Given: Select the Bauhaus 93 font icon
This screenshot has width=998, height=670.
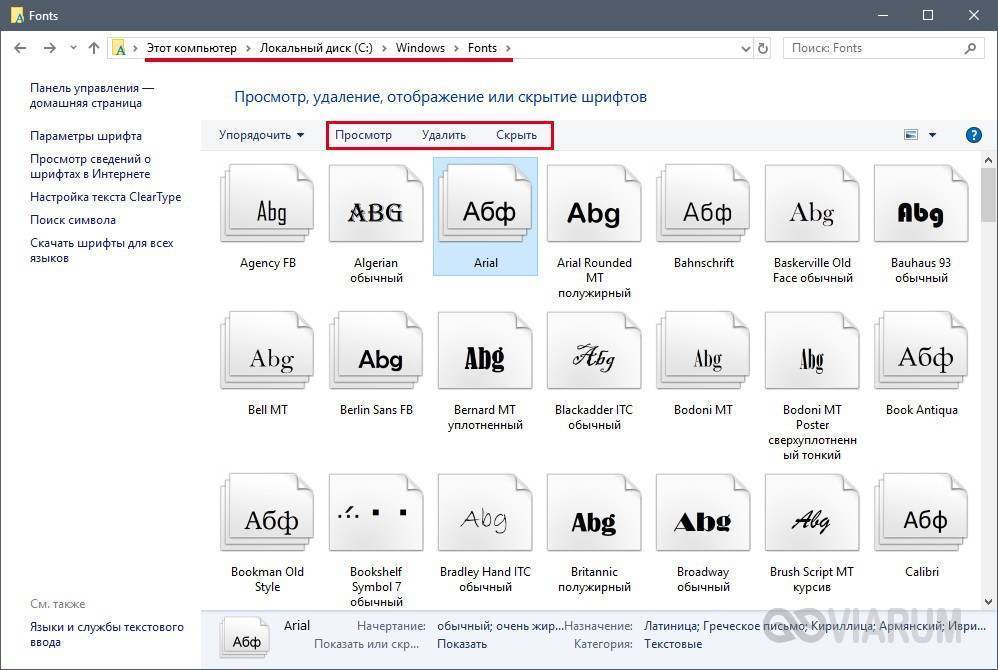Looking at the screenshot, I should (920, 211).
